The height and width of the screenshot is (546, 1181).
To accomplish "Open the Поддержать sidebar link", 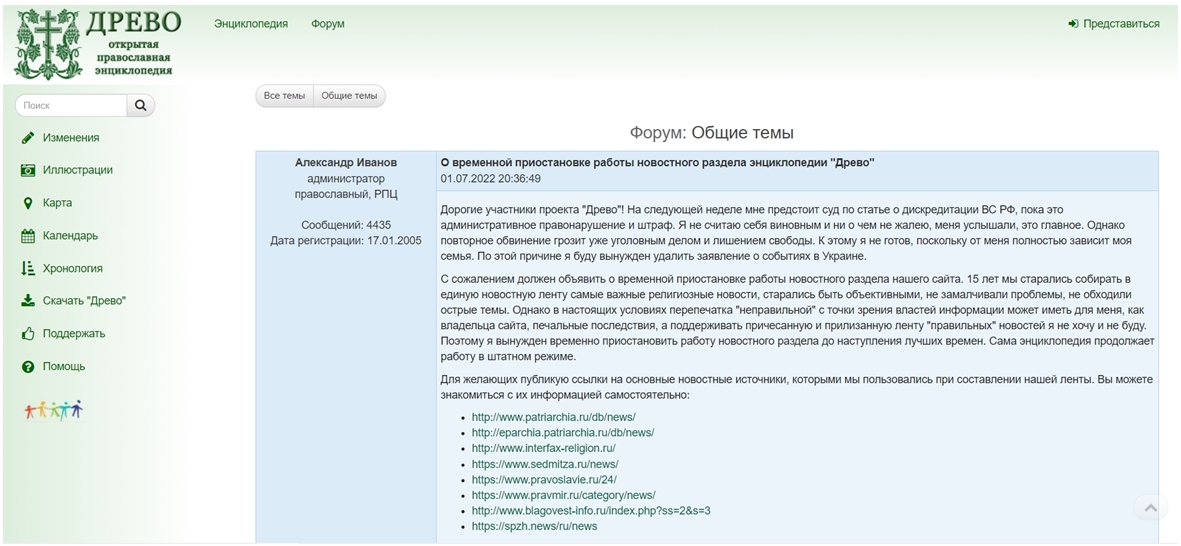I will (74, 334).
